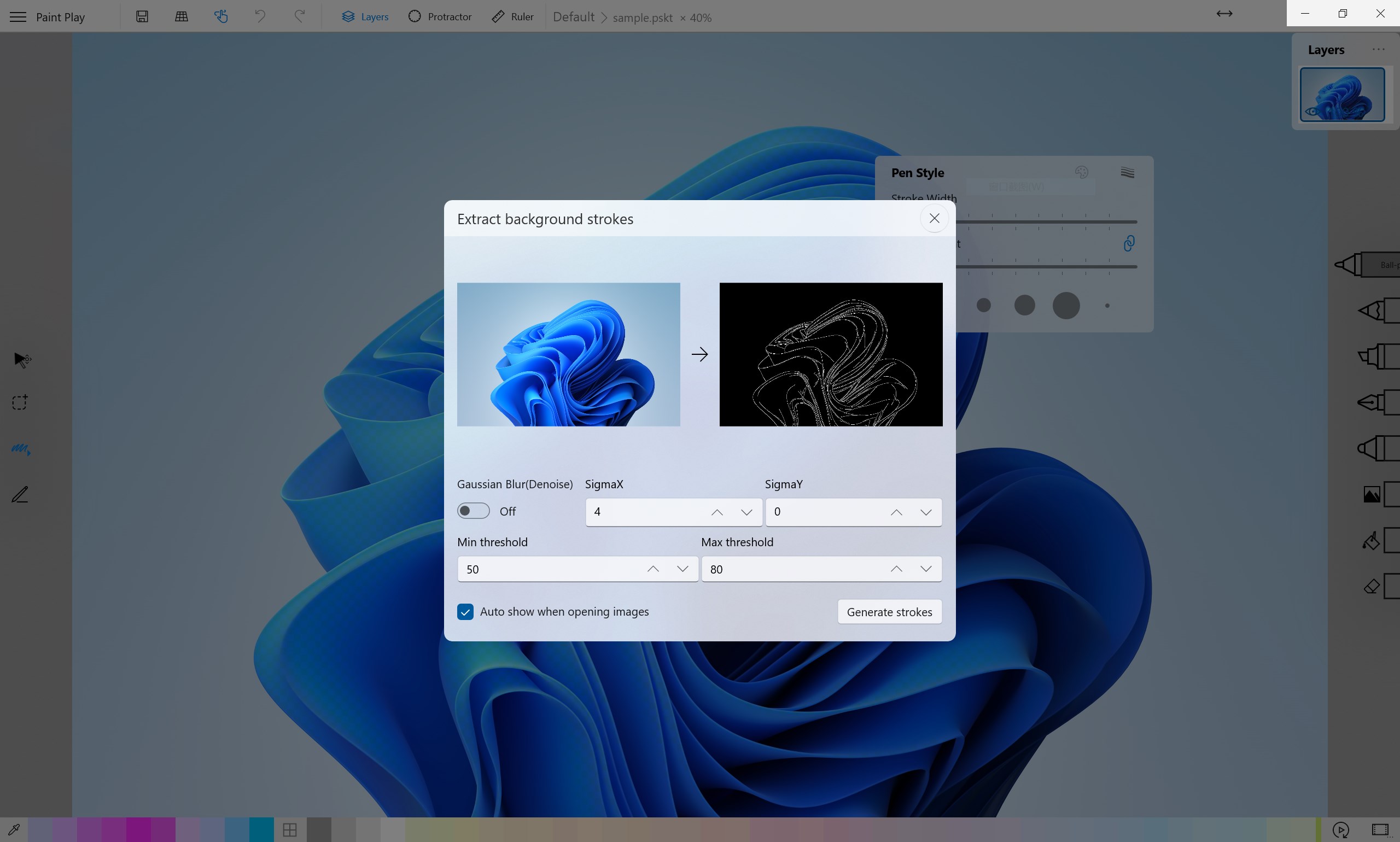This screenshot has width=1400, height=842.
Task: Open the hamburger menu
Action: (17, 16)
